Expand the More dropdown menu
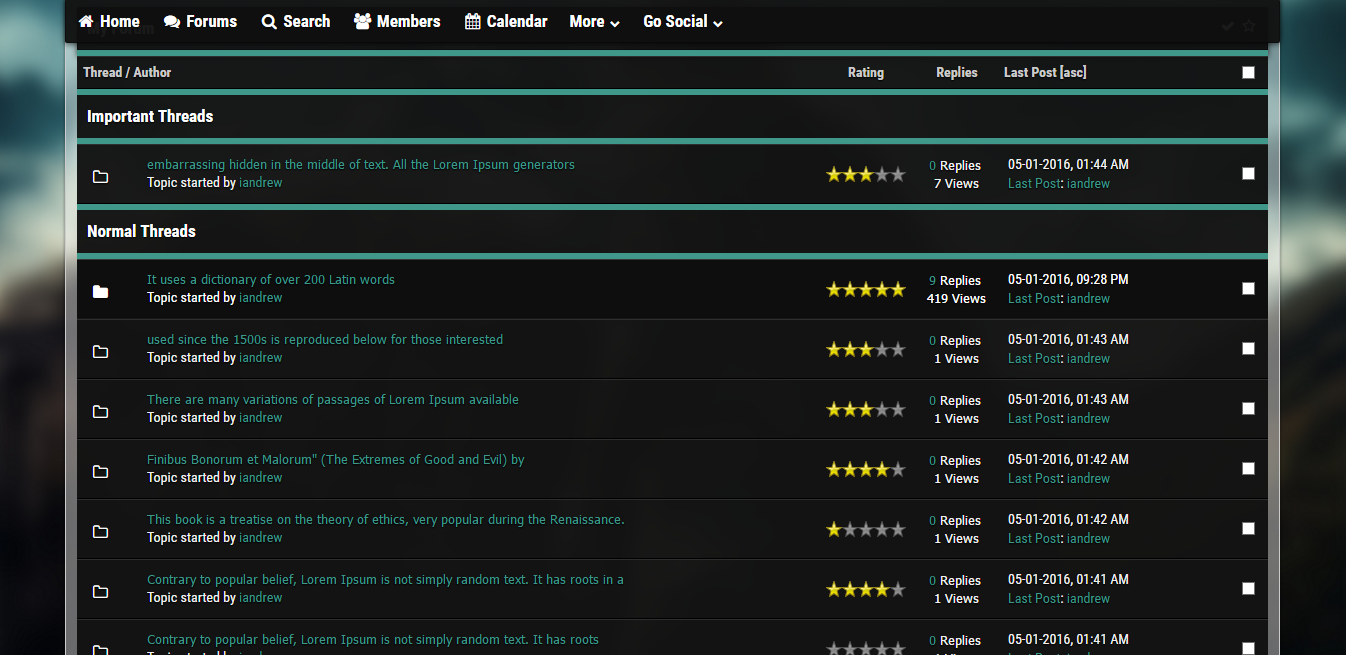This screenshot has height=655, width=1346. [x=594, y=22]
